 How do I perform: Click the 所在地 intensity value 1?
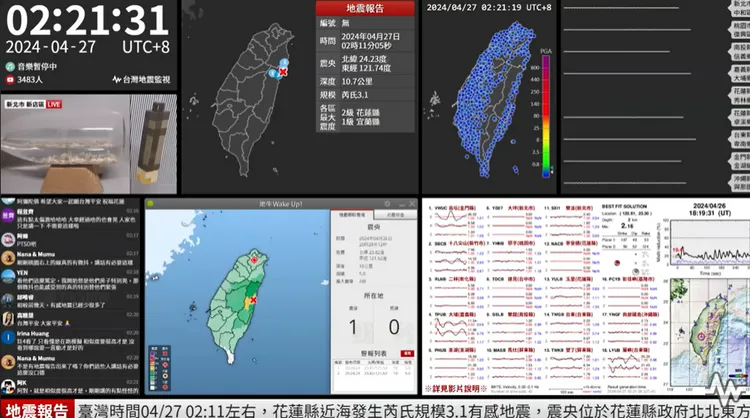point(353,327)
